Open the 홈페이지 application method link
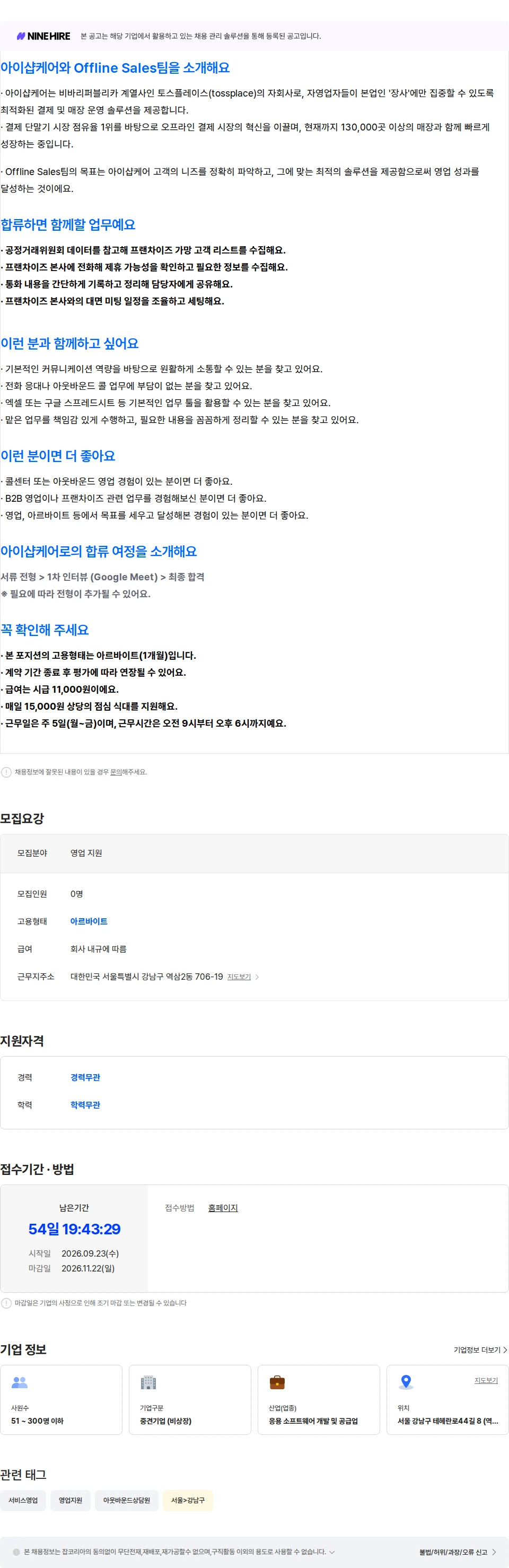This screenshot has width=509, height=1568. pyautogui.click(x=223, y=1208)
